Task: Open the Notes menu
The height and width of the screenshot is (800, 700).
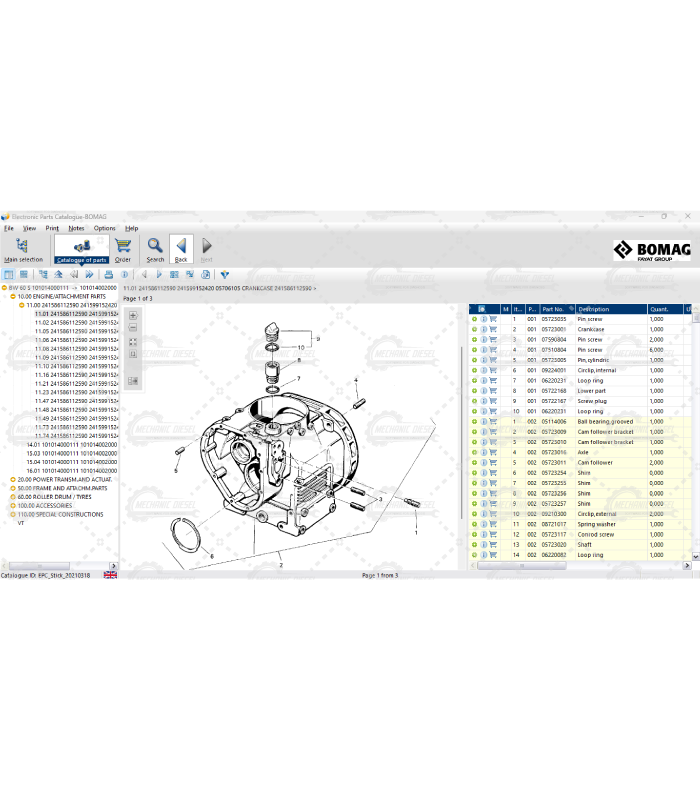Action: pyautogui.click(x=76, y=228)
